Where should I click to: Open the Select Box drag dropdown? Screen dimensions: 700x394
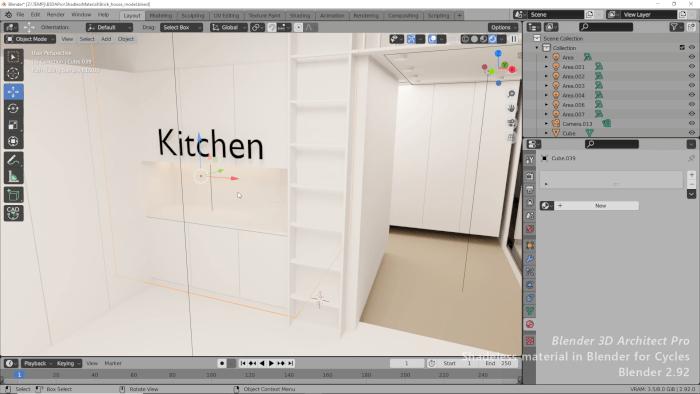(x=181, y=27)
